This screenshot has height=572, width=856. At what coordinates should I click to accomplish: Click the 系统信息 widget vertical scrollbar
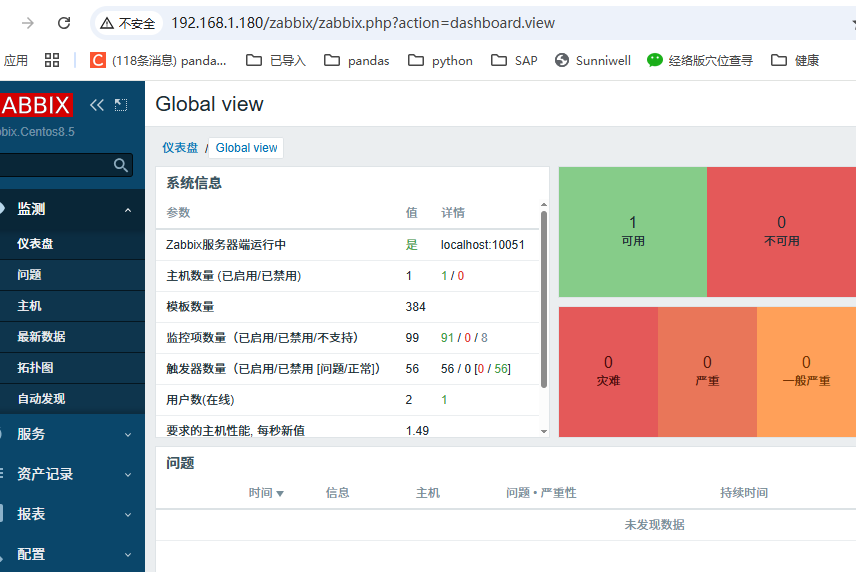544,300
